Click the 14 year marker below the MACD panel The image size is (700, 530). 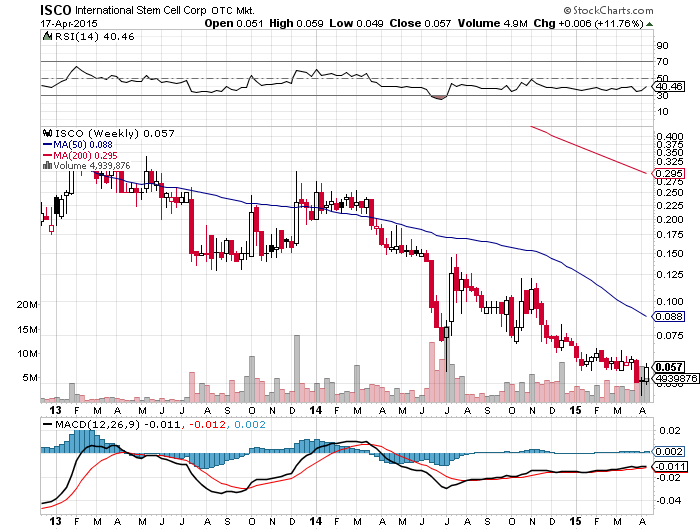click(316, 521)
